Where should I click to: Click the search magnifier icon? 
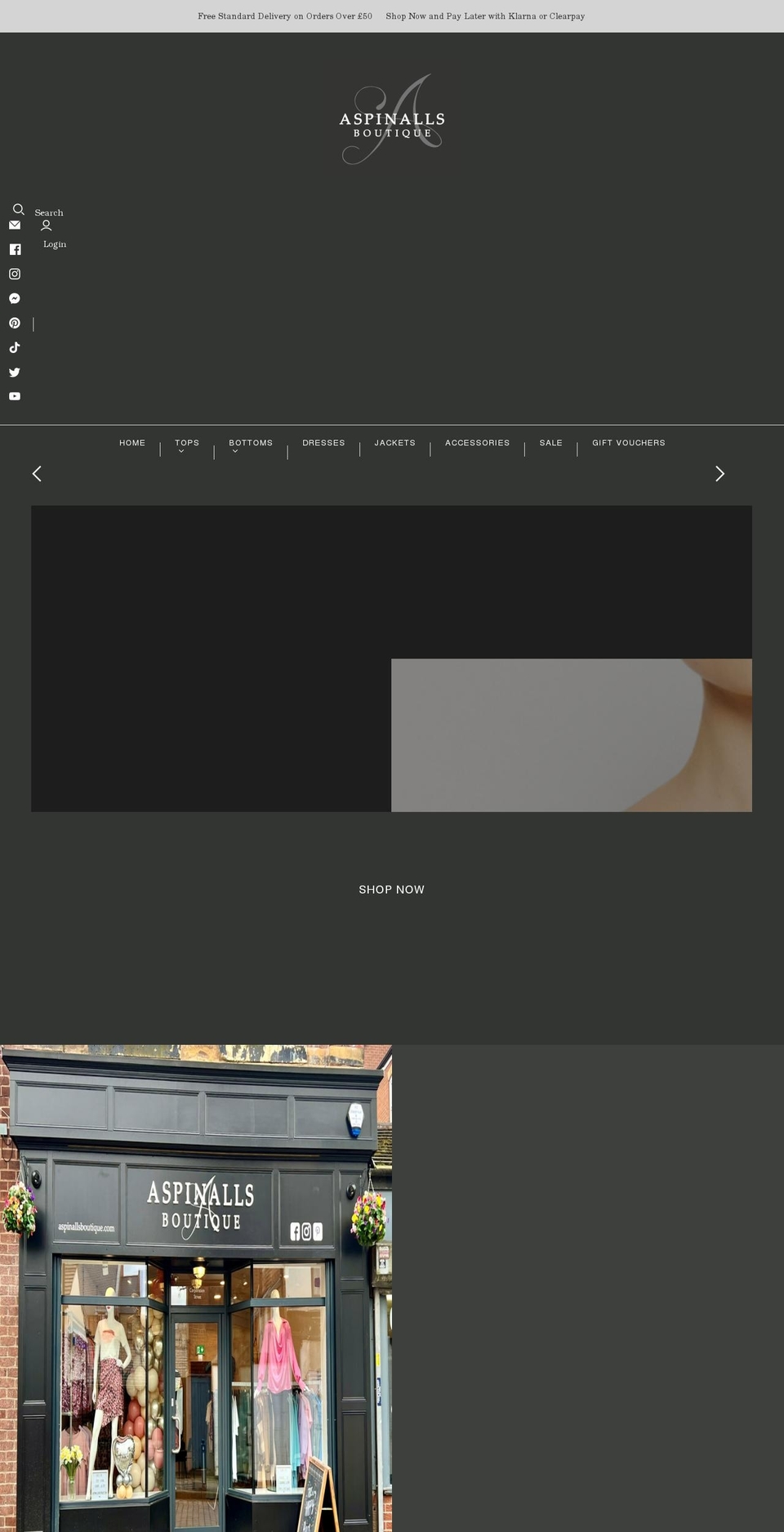coord(19,209)
